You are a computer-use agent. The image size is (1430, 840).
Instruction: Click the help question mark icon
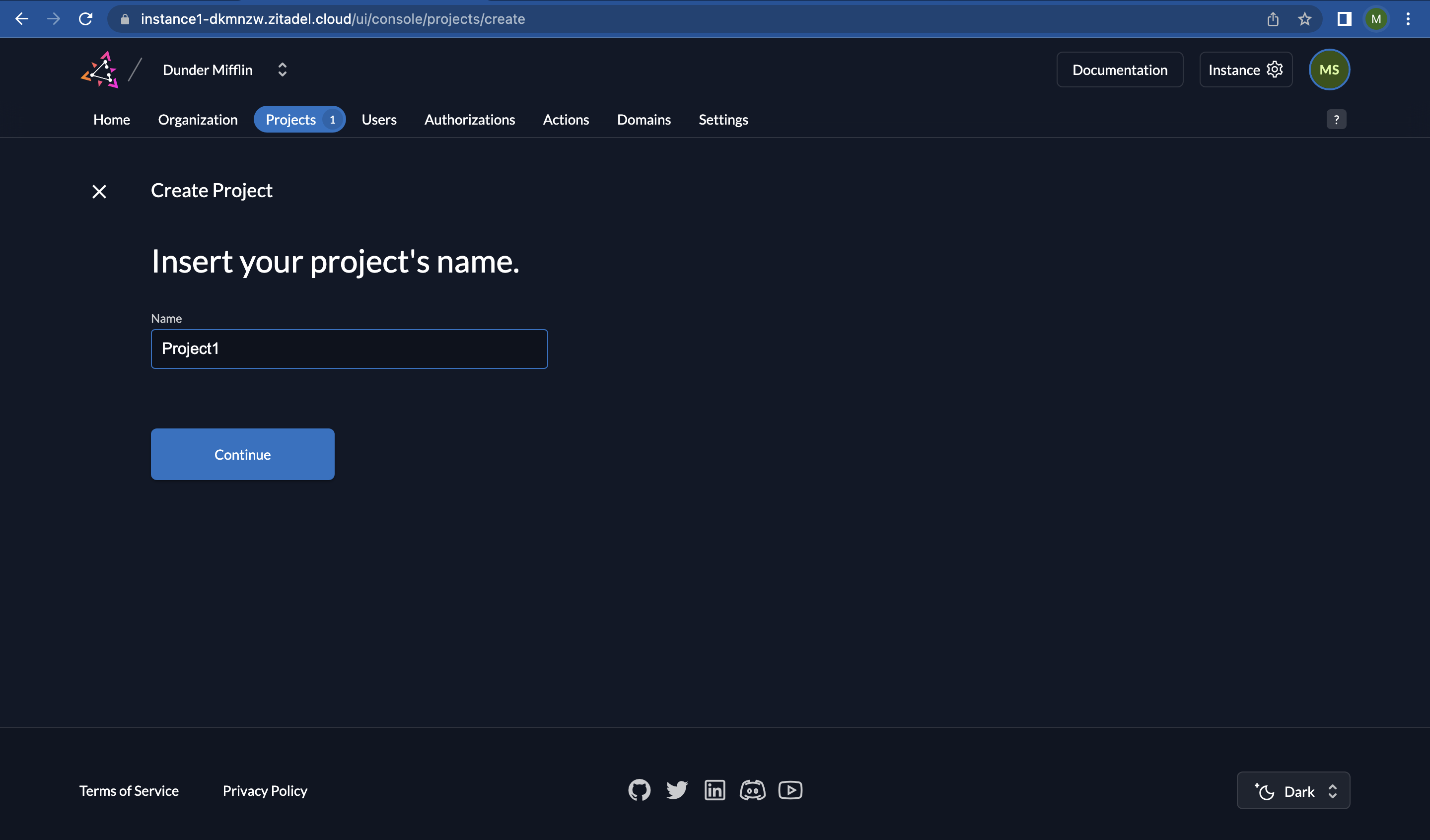click(x=1337, y=119)
